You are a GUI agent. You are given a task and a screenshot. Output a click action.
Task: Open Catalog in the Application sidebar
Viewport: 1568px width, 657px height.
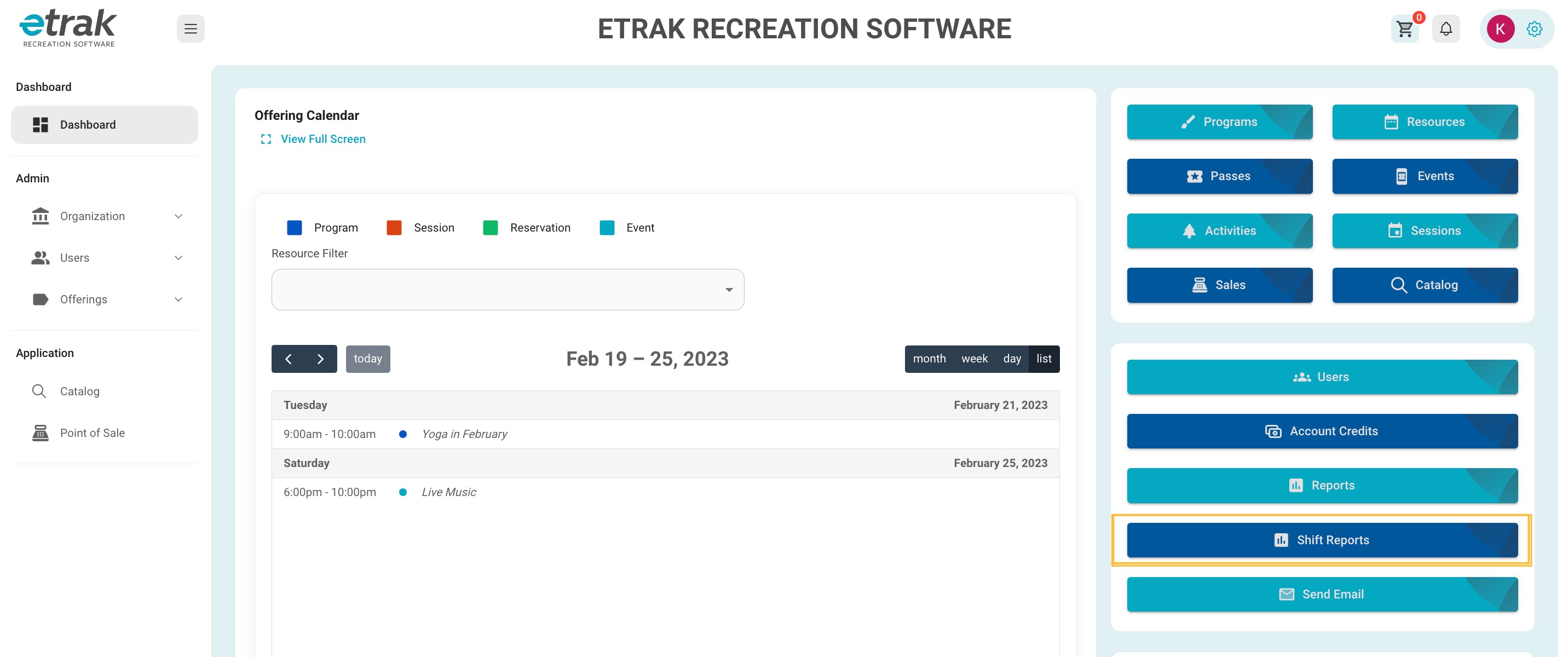point(105,391)
